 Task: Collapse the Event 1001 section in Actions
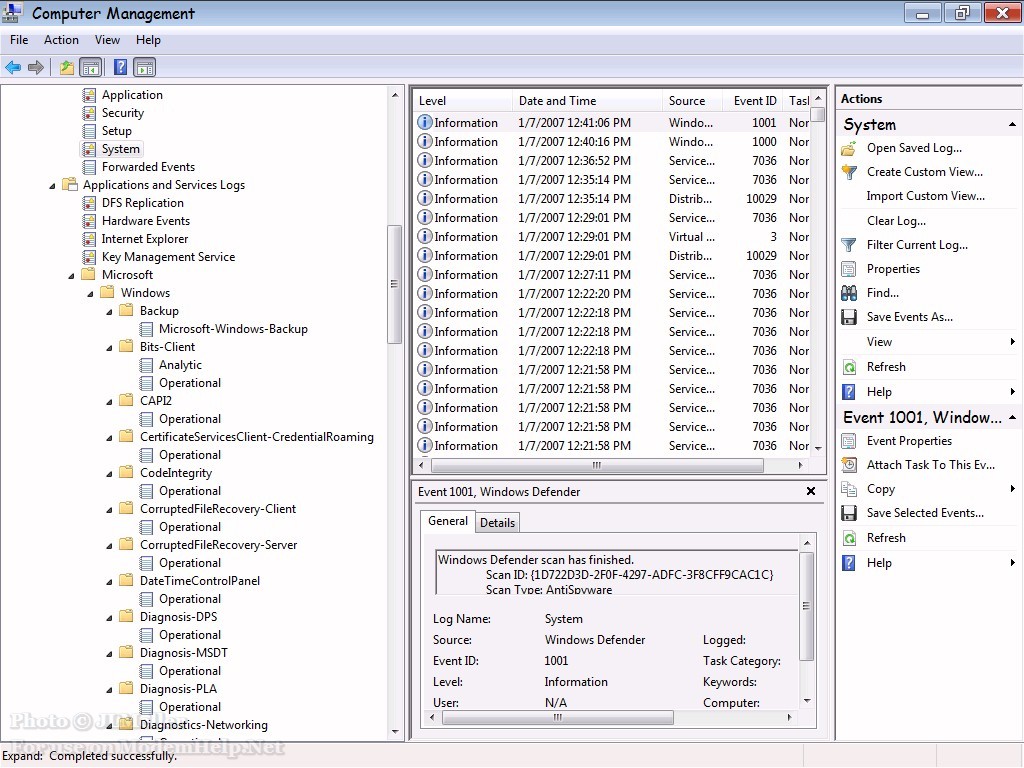coord(1012,417)
